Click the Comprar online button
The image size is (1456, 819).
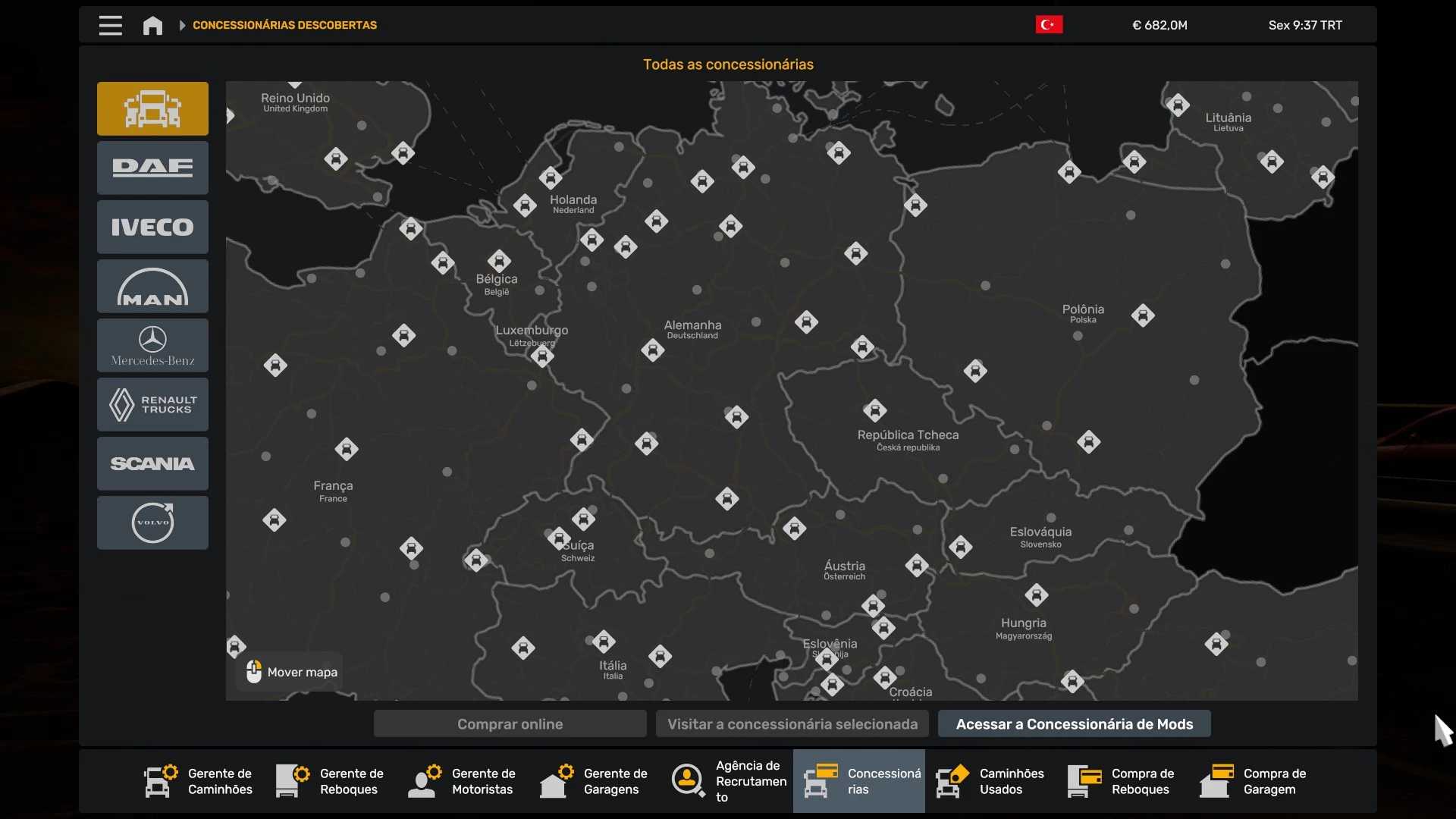pyautogui.click(x=510, y=724)
